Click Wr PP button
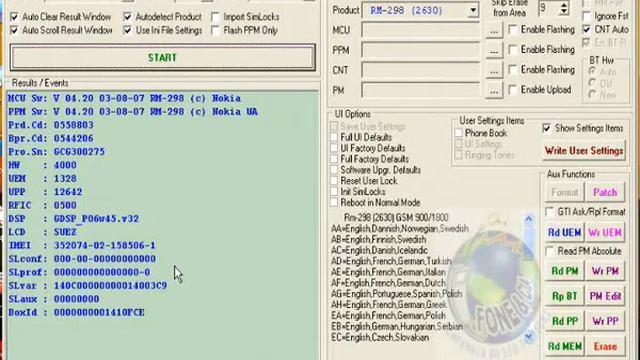This screenshot has height=360, width=640. click(x=605, y=321)
